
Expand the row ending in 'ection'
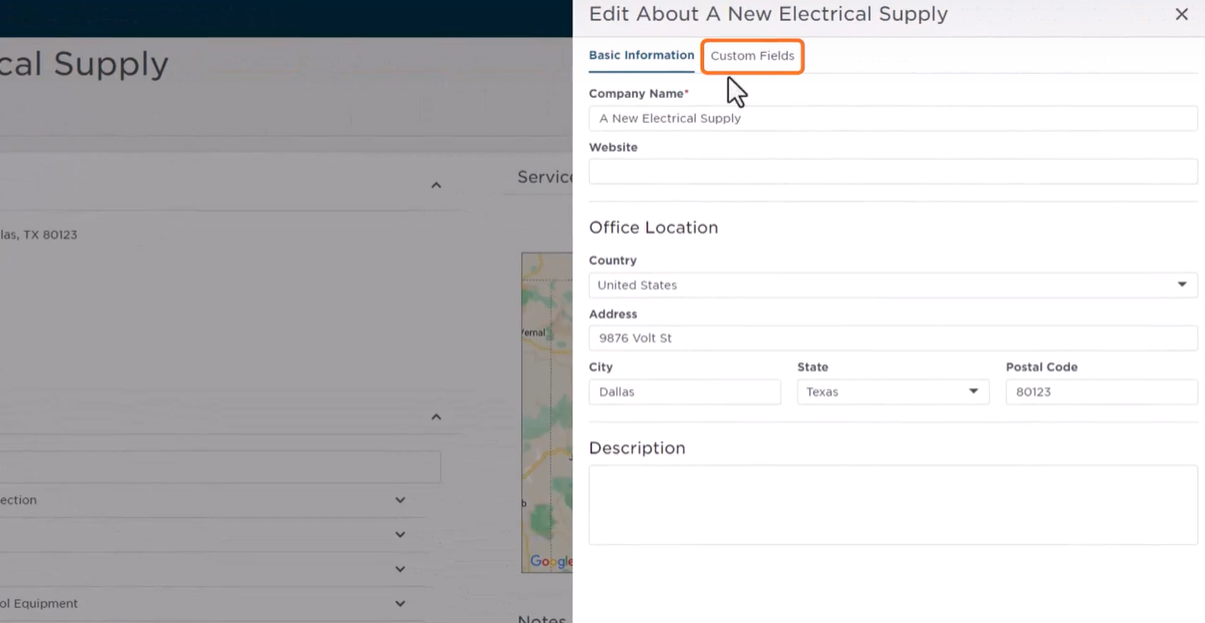(400, 500)
